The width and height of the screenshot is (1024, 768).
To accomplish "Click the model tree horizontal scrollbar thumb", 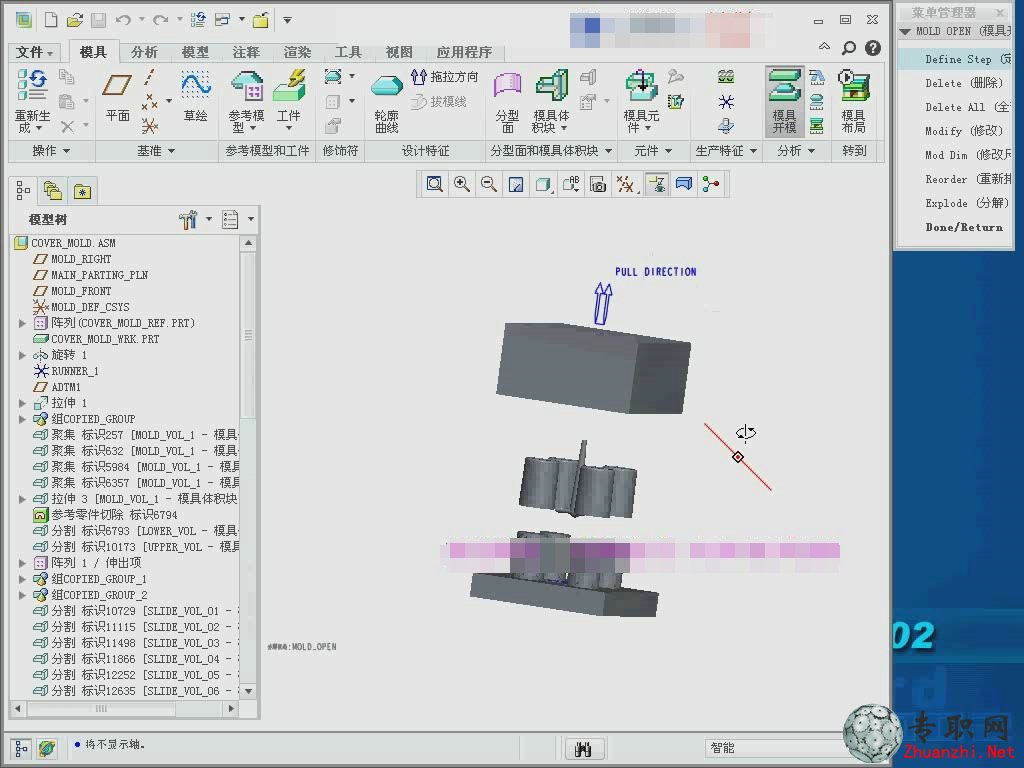I will pyautogui.click(x=101, y=708).
